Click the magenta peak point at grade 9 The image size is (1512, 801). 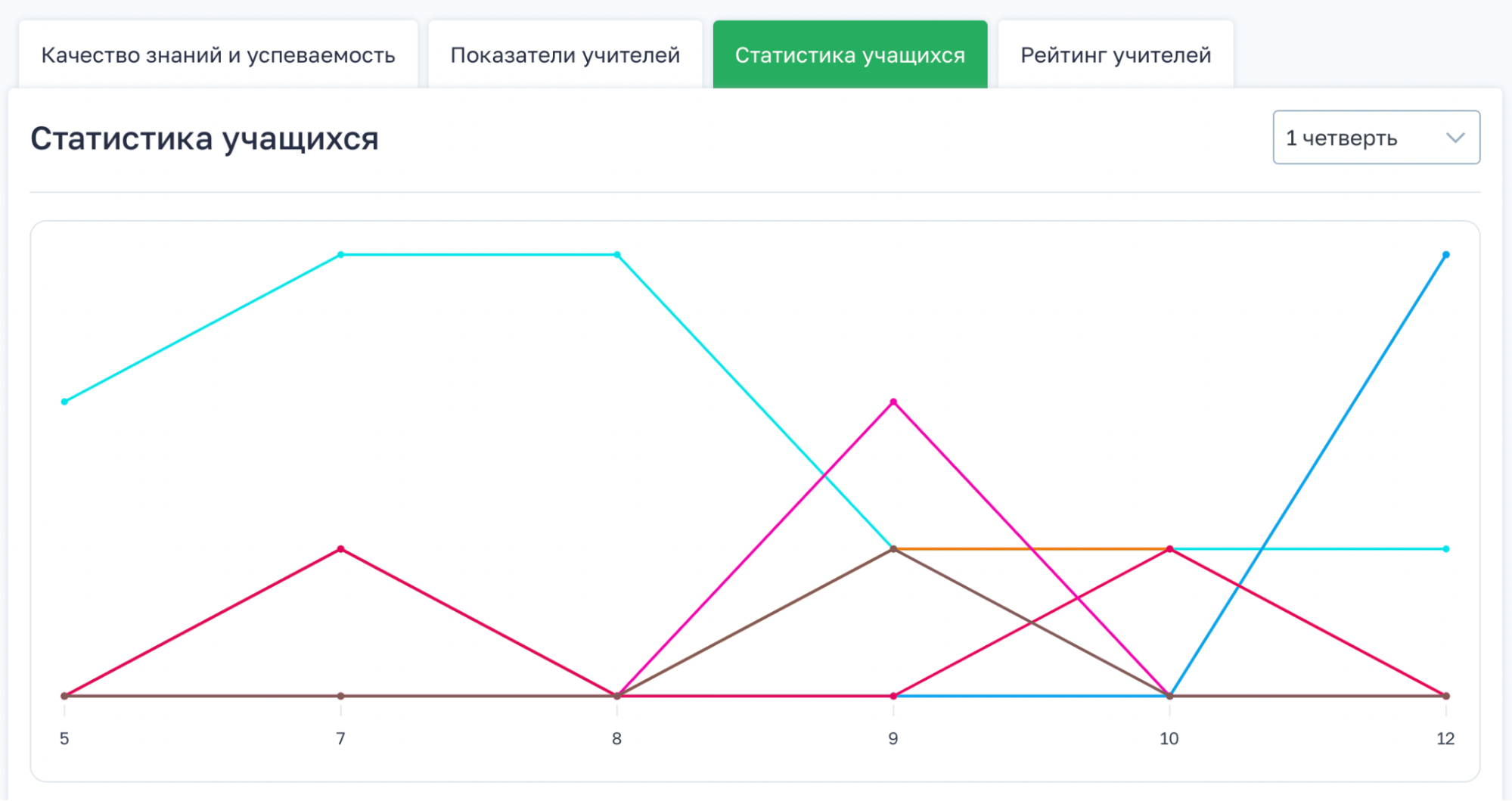[x=893, y=402]
